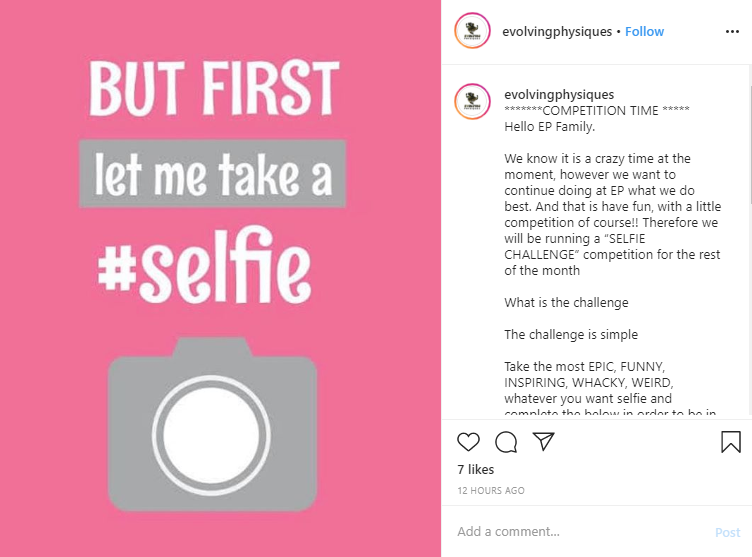The image size is (752, 557).
Task: Click the gray camera graphic in image
Action: click(x=212, y=424)
